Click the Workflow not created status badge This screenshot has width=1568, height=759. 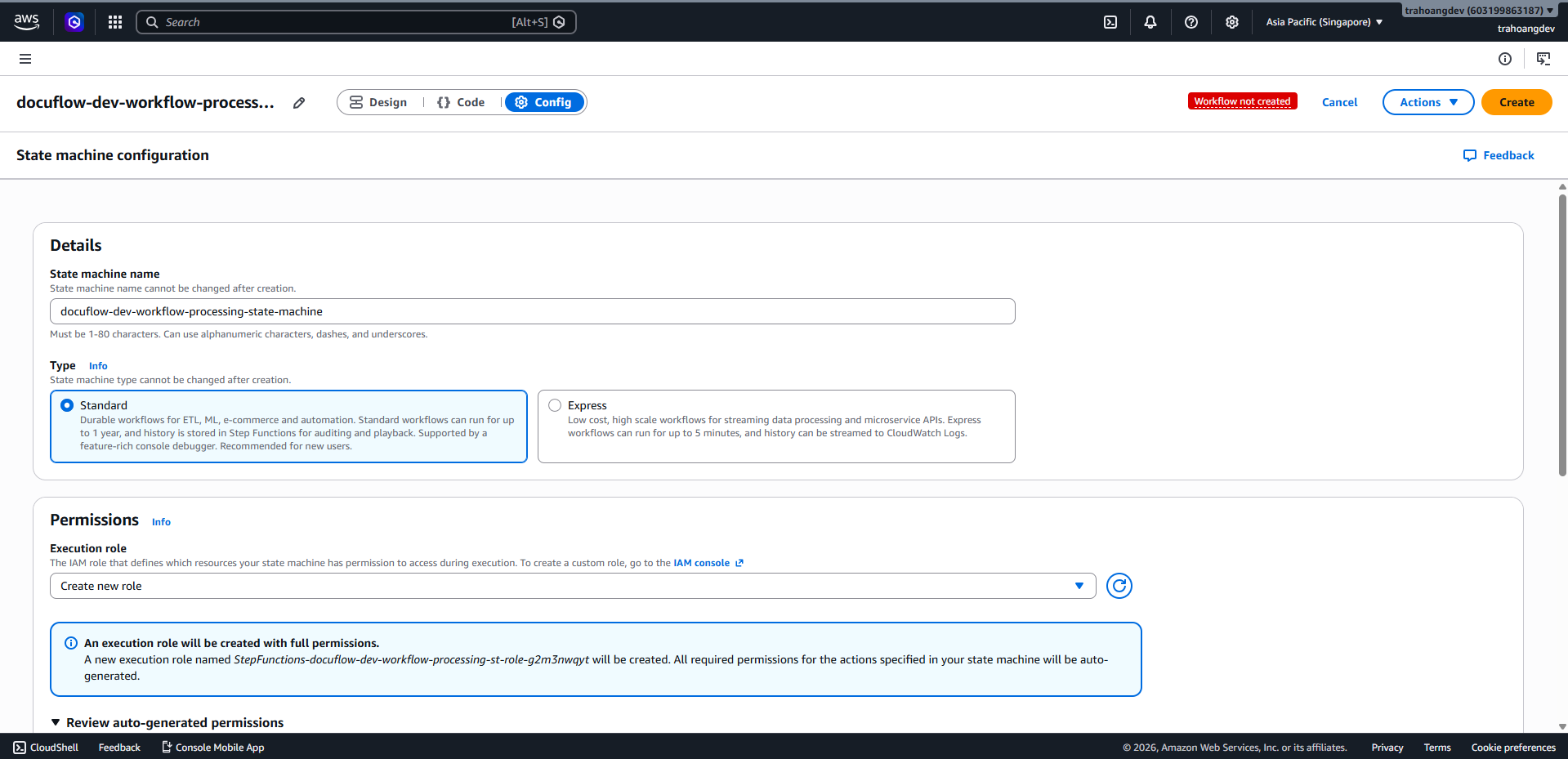tap(1242, 101)
